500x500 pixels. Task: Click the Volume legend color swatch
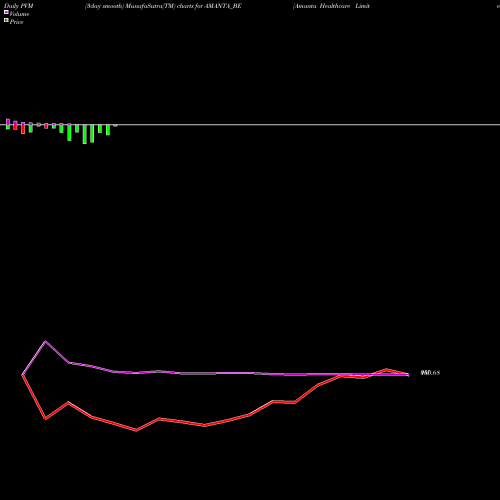click(x=6, y=12)
